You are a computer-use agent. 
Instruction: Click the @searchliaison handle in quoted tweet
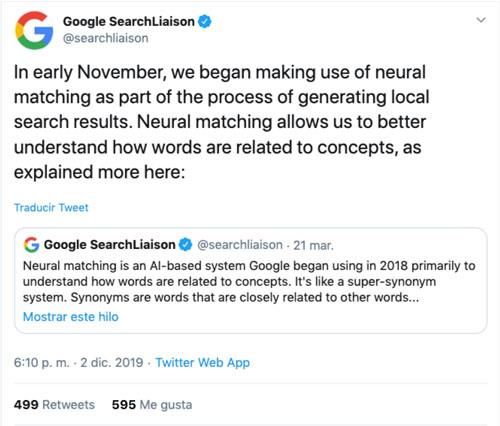[240, 245]
